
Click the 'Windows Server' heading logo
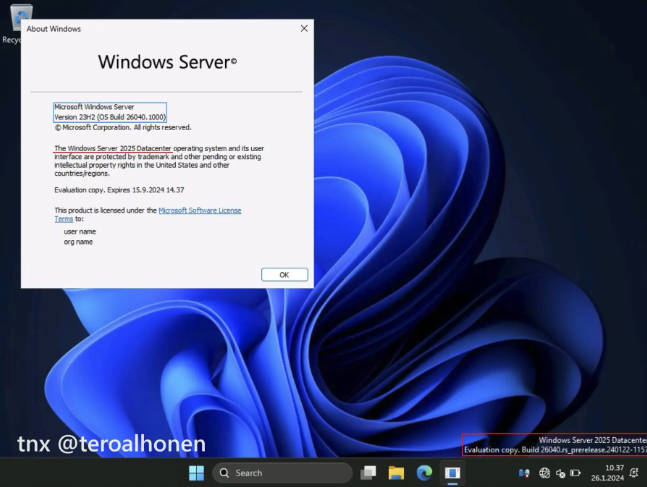[x=168, y=62]
